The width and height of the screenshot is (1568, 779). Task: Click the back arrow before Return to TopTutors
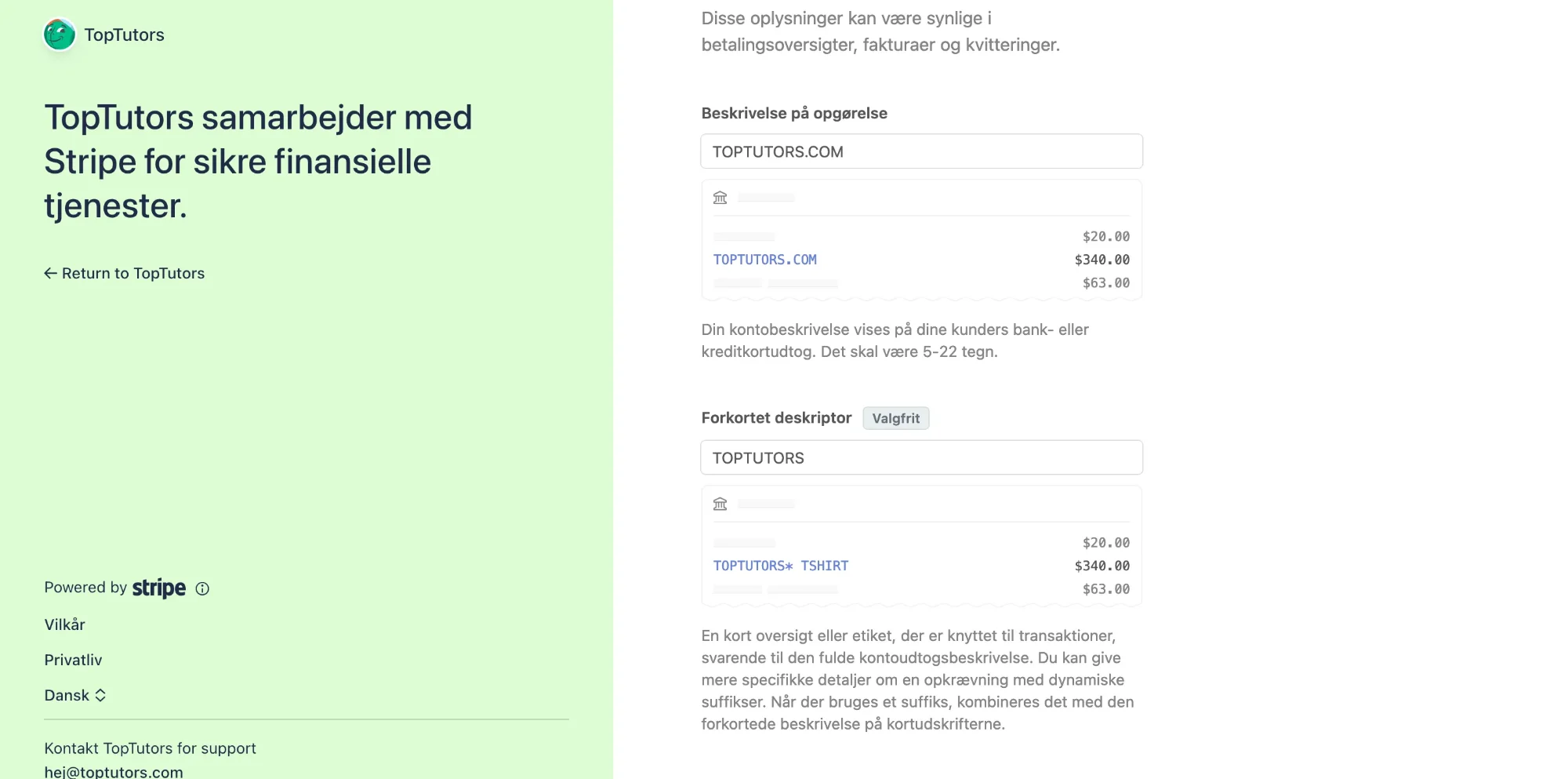click(50, 273)
